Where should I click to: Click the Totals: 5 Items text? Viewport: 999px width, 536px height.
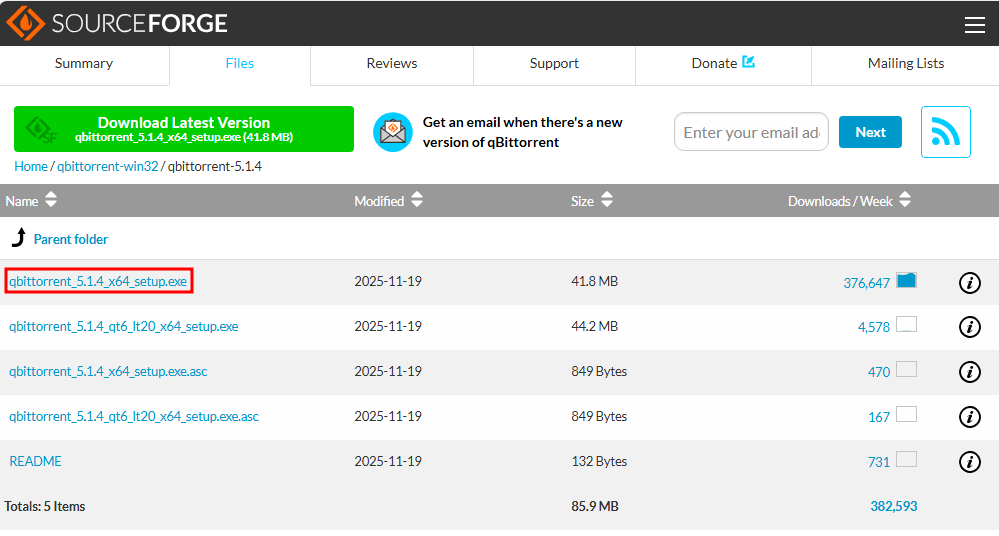point(45,506)
